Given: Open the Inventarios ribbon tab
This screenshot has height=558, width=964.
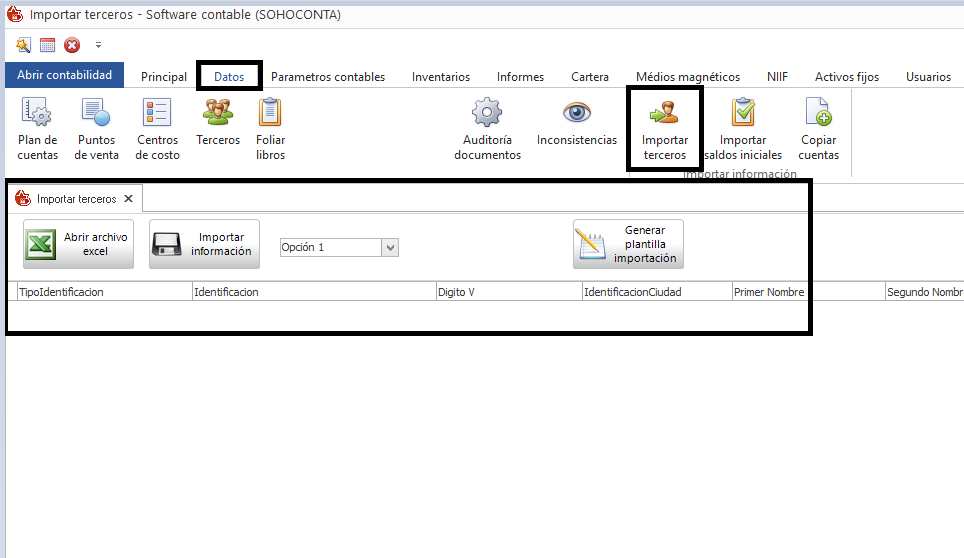Looking at the screenshot, I should pyautogui.click(x=440, y=77).
